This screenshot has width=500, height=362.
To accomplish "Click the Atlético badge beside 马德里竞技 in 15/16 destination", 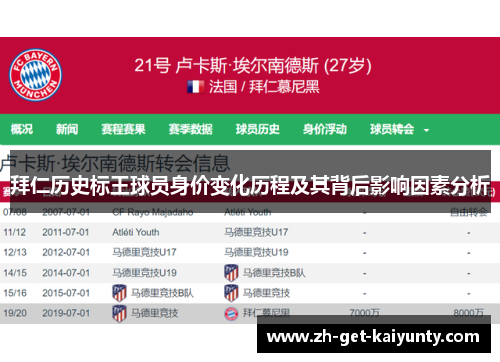I will pos(231,293).
